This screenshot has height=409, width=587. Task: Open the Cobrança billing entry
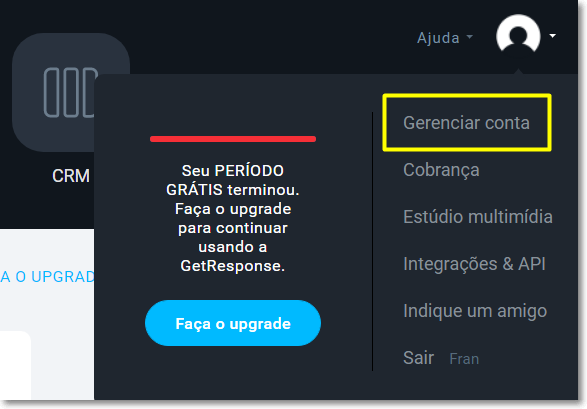(x=441, y=170)
